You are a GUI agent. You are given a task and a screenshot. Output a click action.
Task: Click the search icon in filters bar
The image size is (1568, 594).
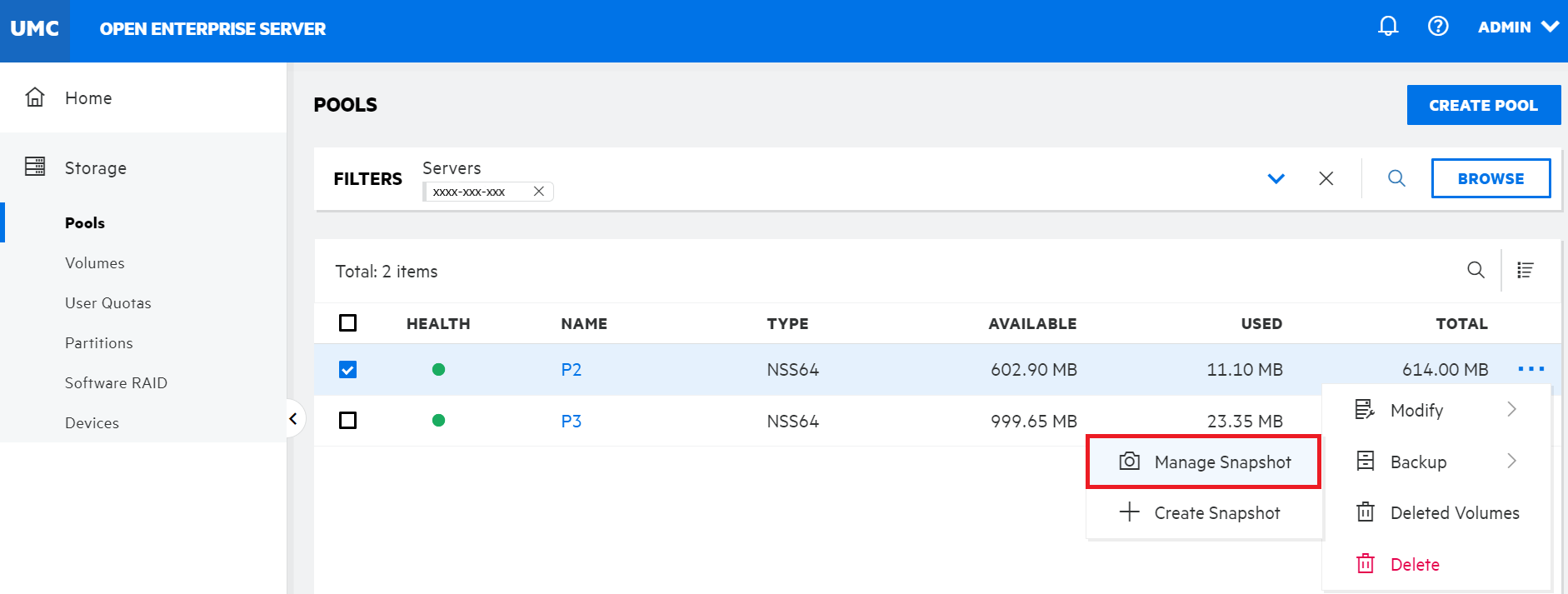click(x=1396, y=178)
